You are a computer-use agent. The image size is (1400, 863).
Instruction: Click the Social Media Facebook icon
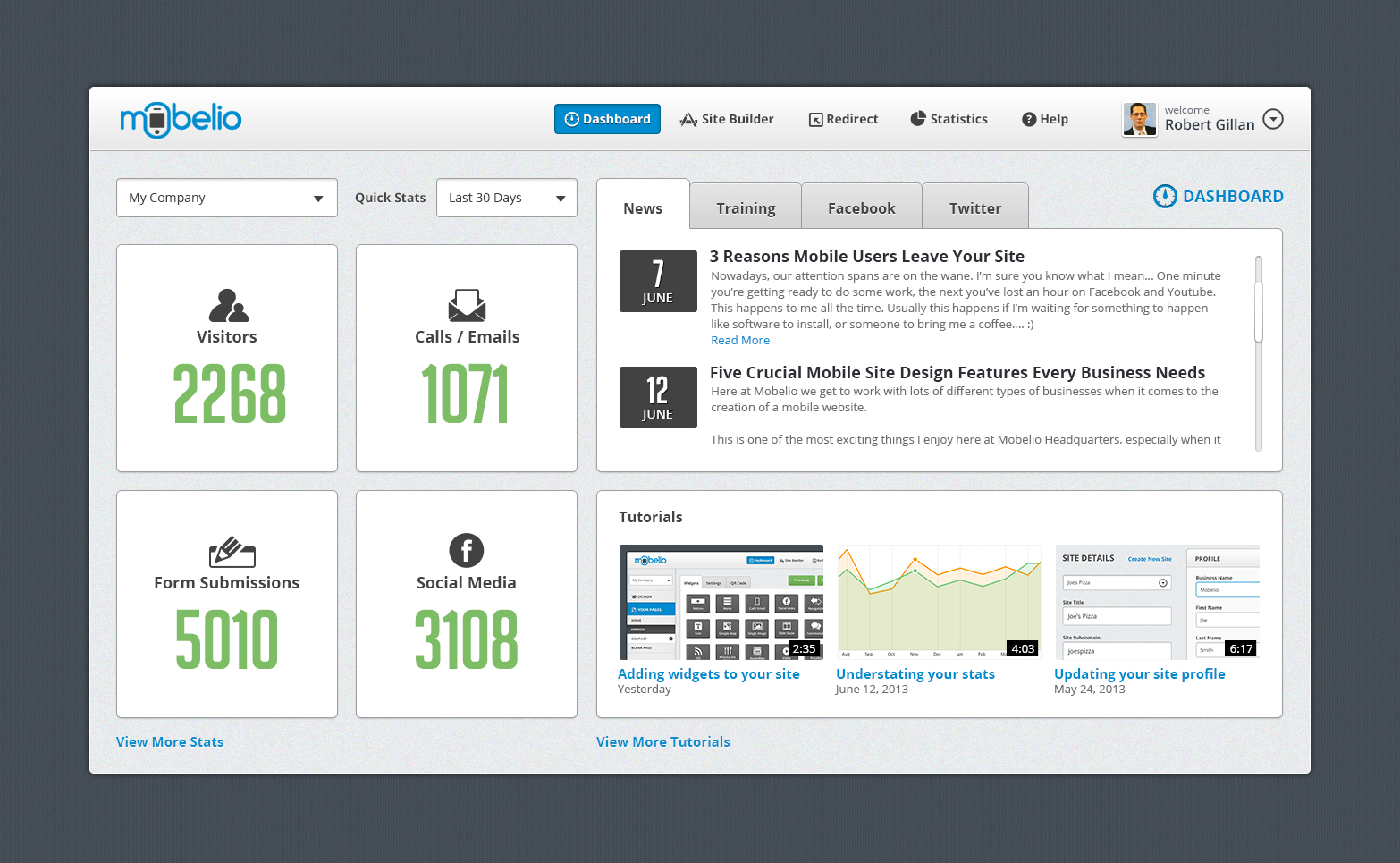pyautogui.click(x=466, y=550)
